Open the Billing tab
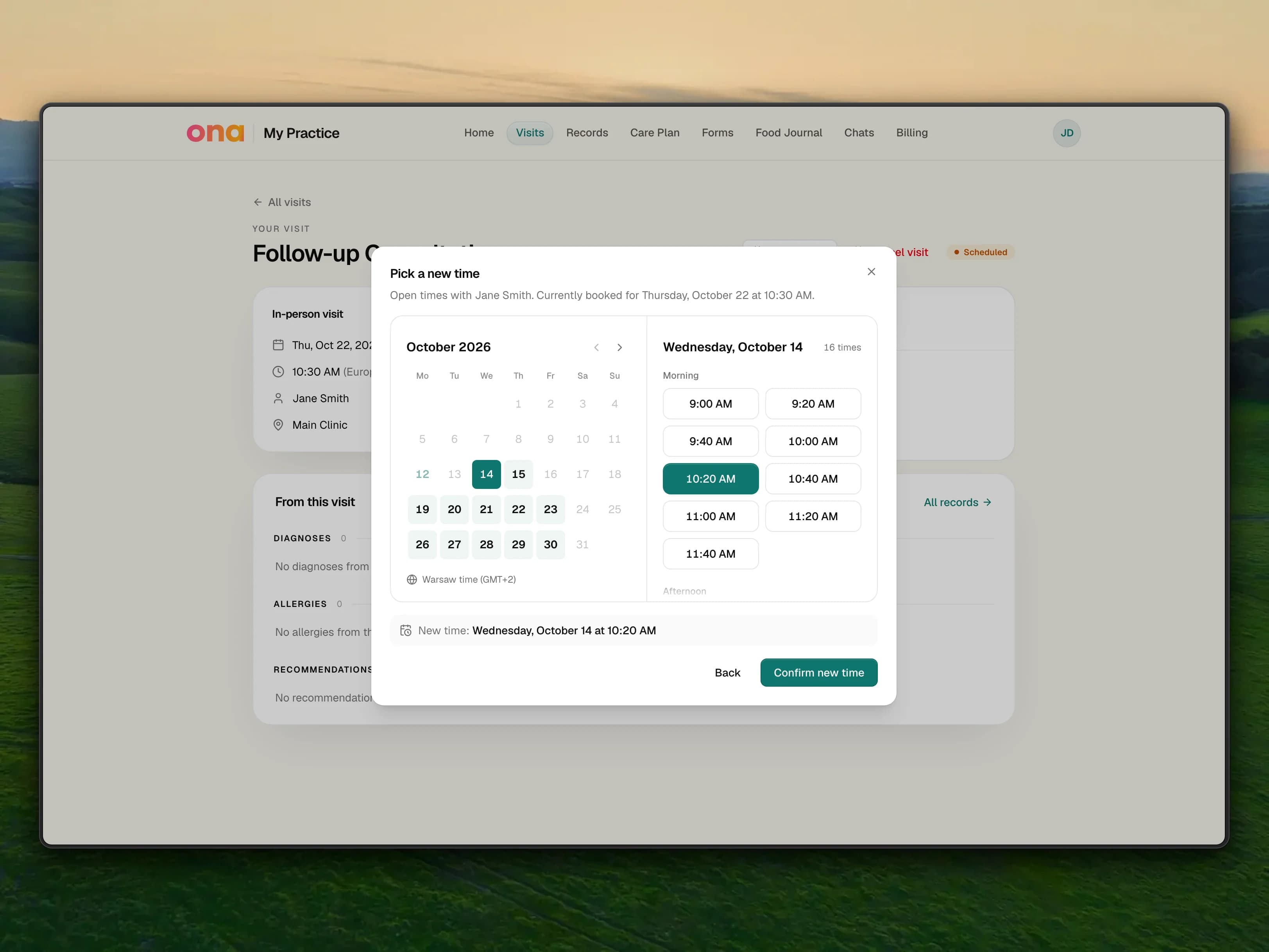Viewport: 1269px width, 952px height. pyautogui.click(x=911, y=133)
